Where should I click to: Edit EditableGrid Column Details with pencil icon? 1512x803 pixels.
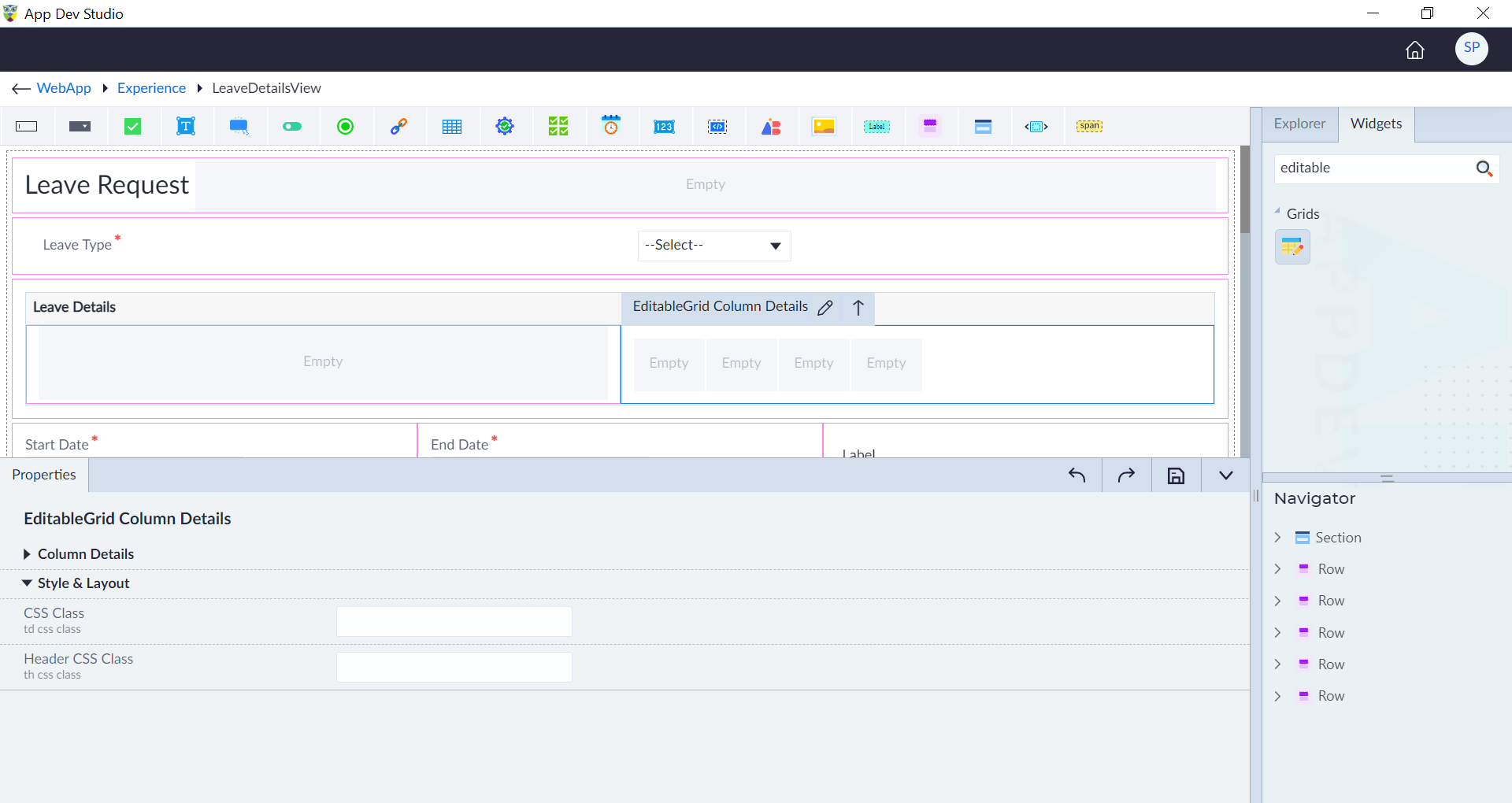coord(825,308)
